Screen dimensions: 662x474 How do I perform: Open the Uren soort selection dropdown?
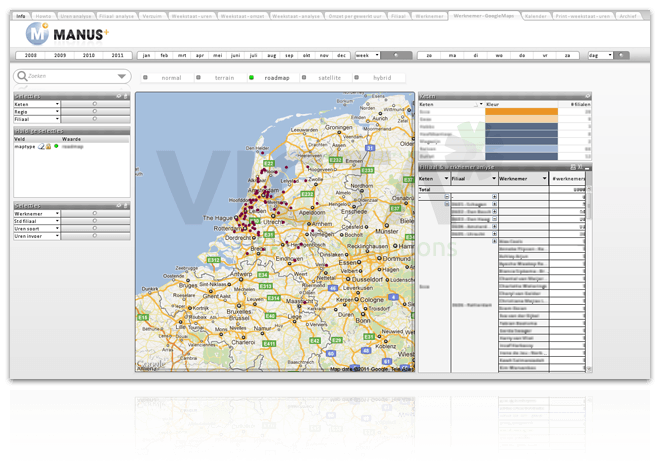point(57,228)
